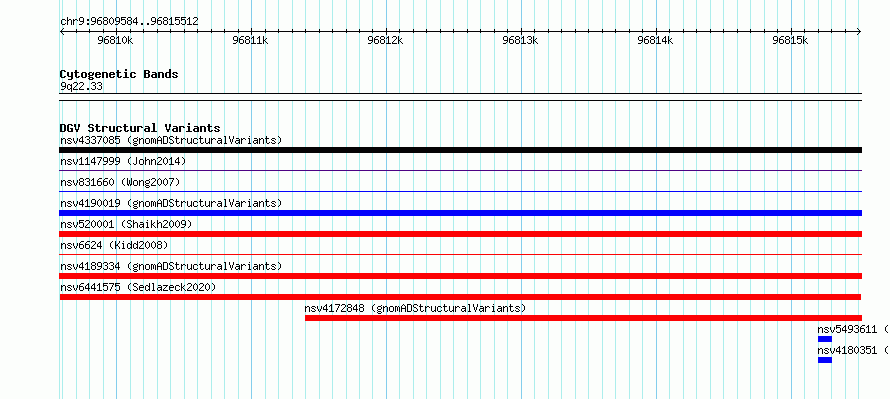Click the 96810k ruler label
Viewport: 890px width, 399px height.
point(116,40)
